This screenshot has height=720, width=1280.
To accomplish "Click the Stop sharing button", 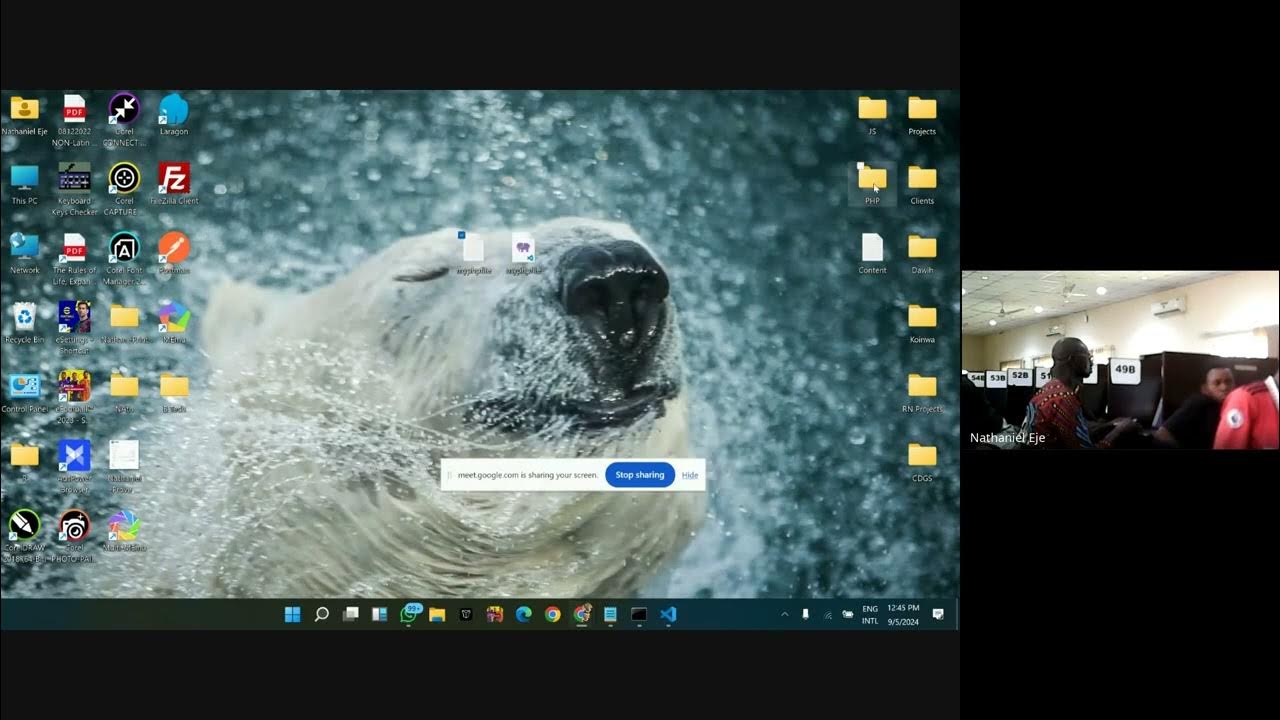I will (x=640, y=475).
